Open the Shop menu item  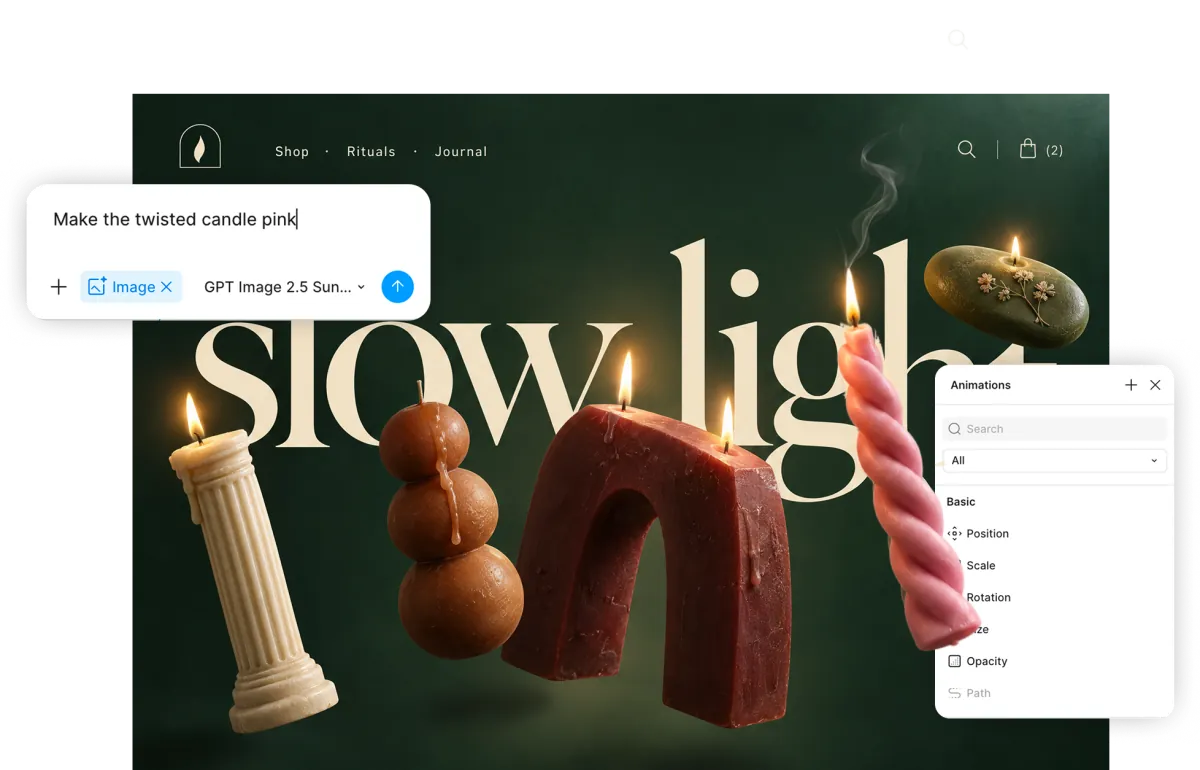coord(292,151)
